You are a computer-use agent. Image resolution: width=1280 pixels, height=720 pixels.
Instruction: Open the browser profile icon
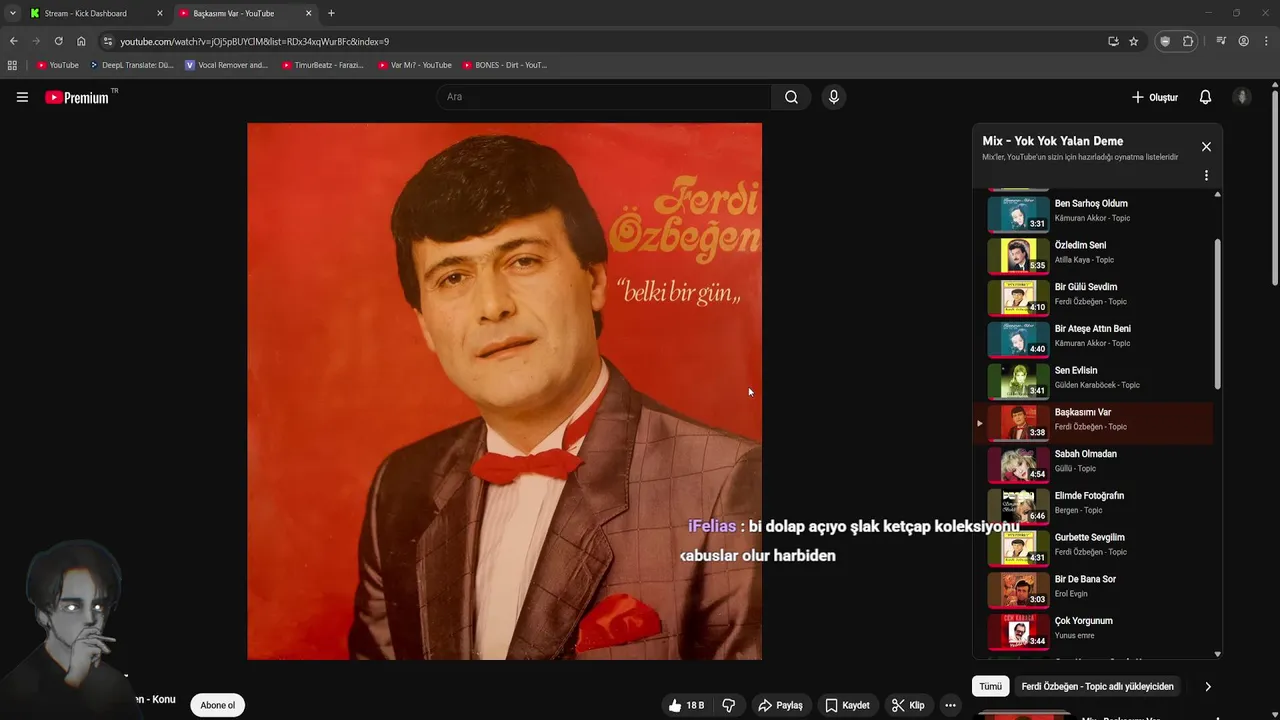click(x=1243, y=41)
